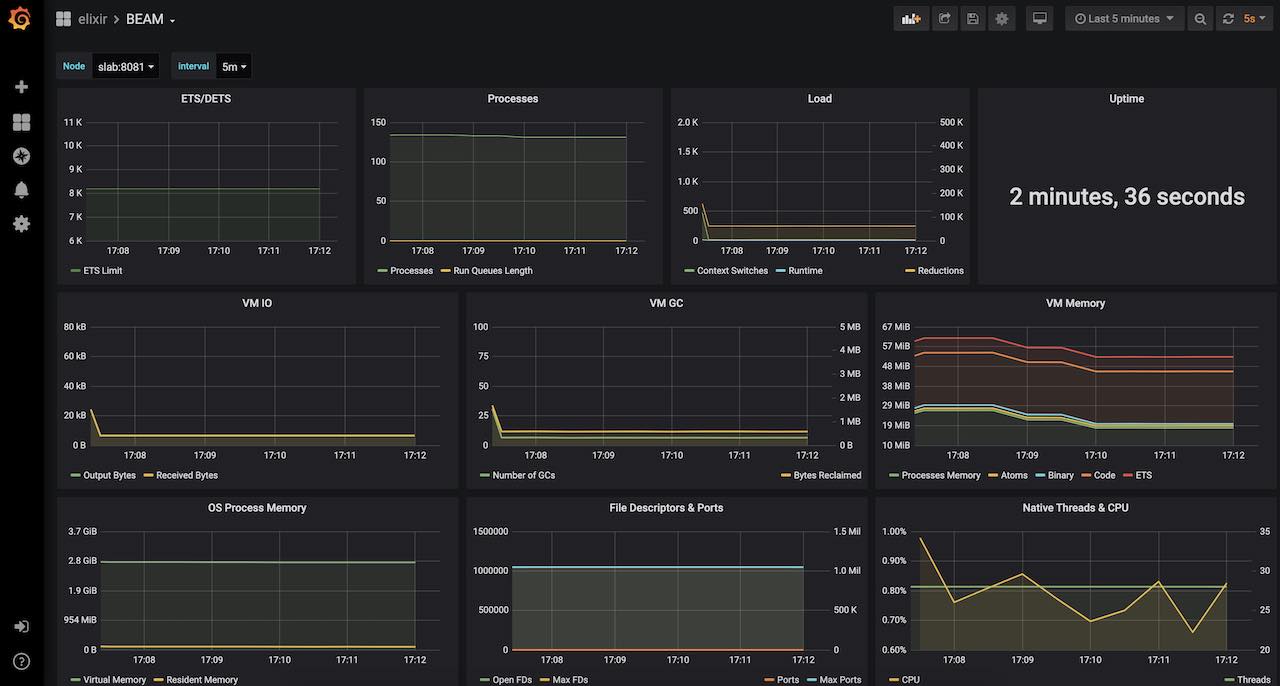The width and height of the screenshot is (1280, 686).
Task: Open the VM Memory panel title menu
Action: [1075, 303]
